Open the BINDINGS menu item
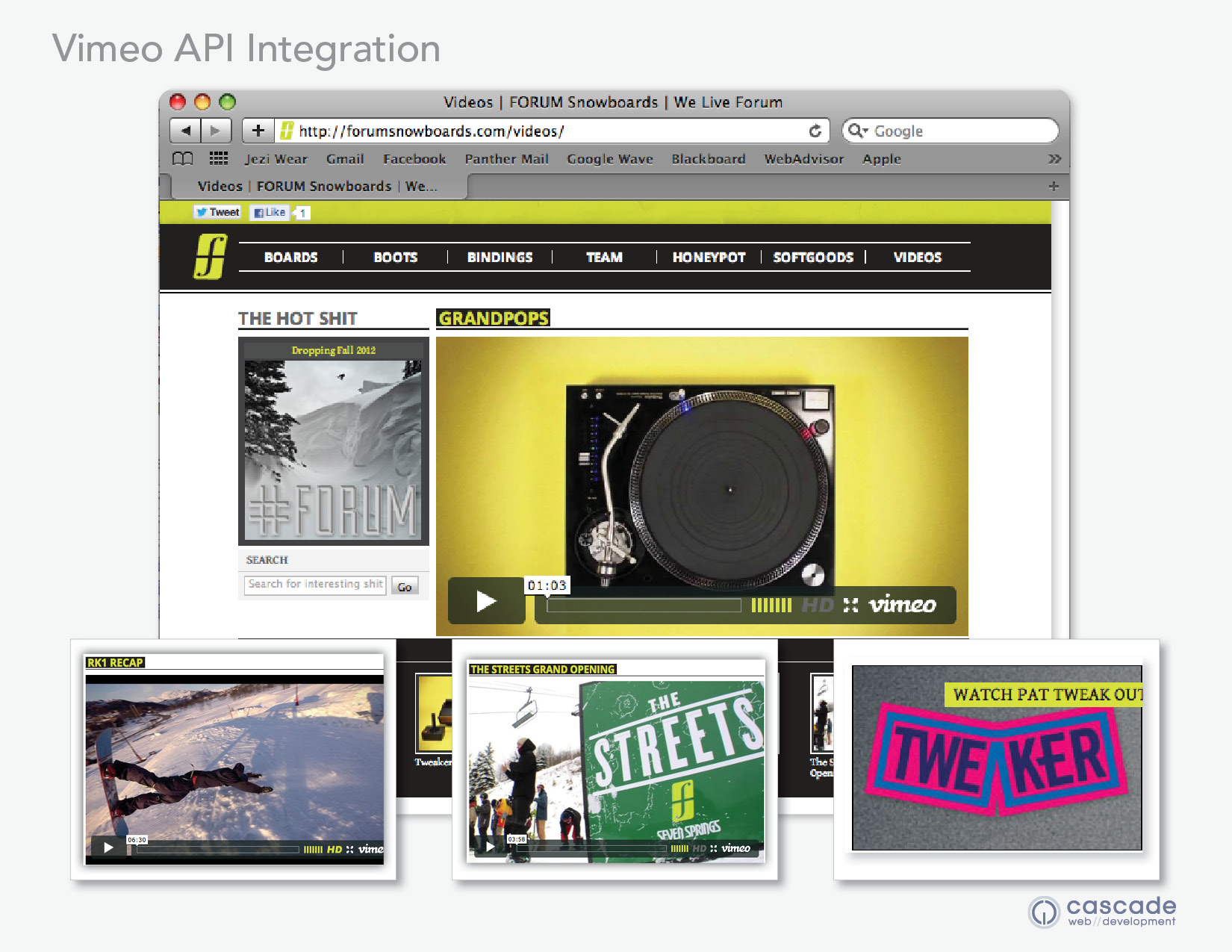Image resolution: width=1232 pixels, height=952 pixels. [x=500, y=257]
